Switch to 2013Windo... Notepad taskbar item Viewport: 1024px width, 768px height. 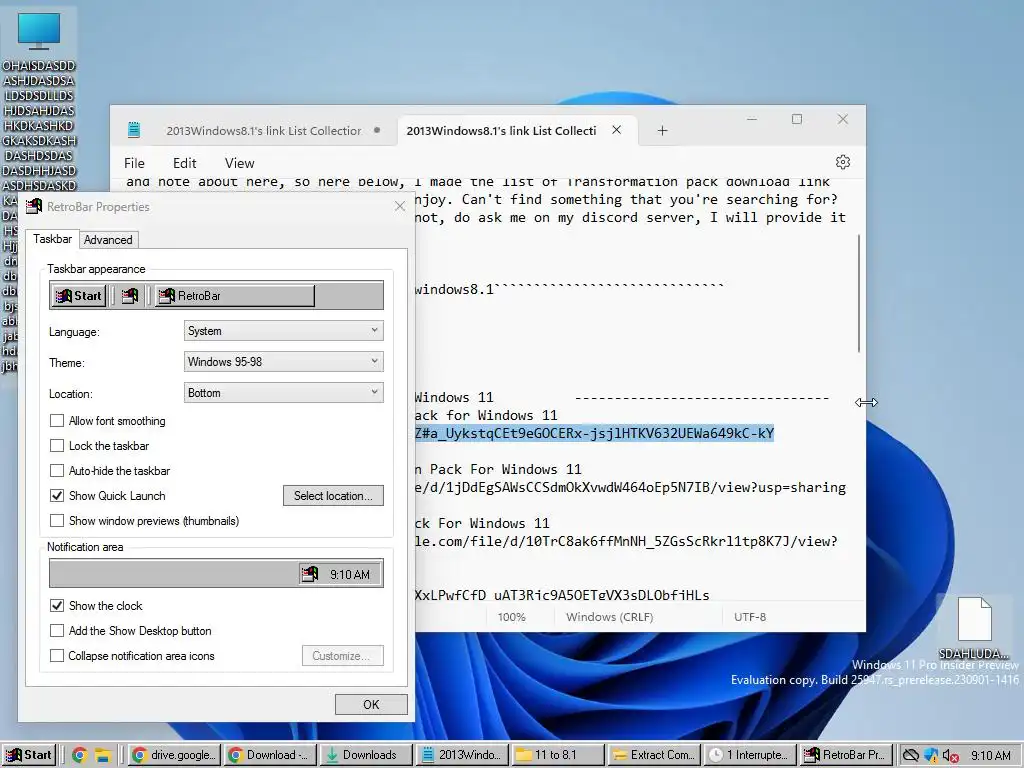(462, 755)
